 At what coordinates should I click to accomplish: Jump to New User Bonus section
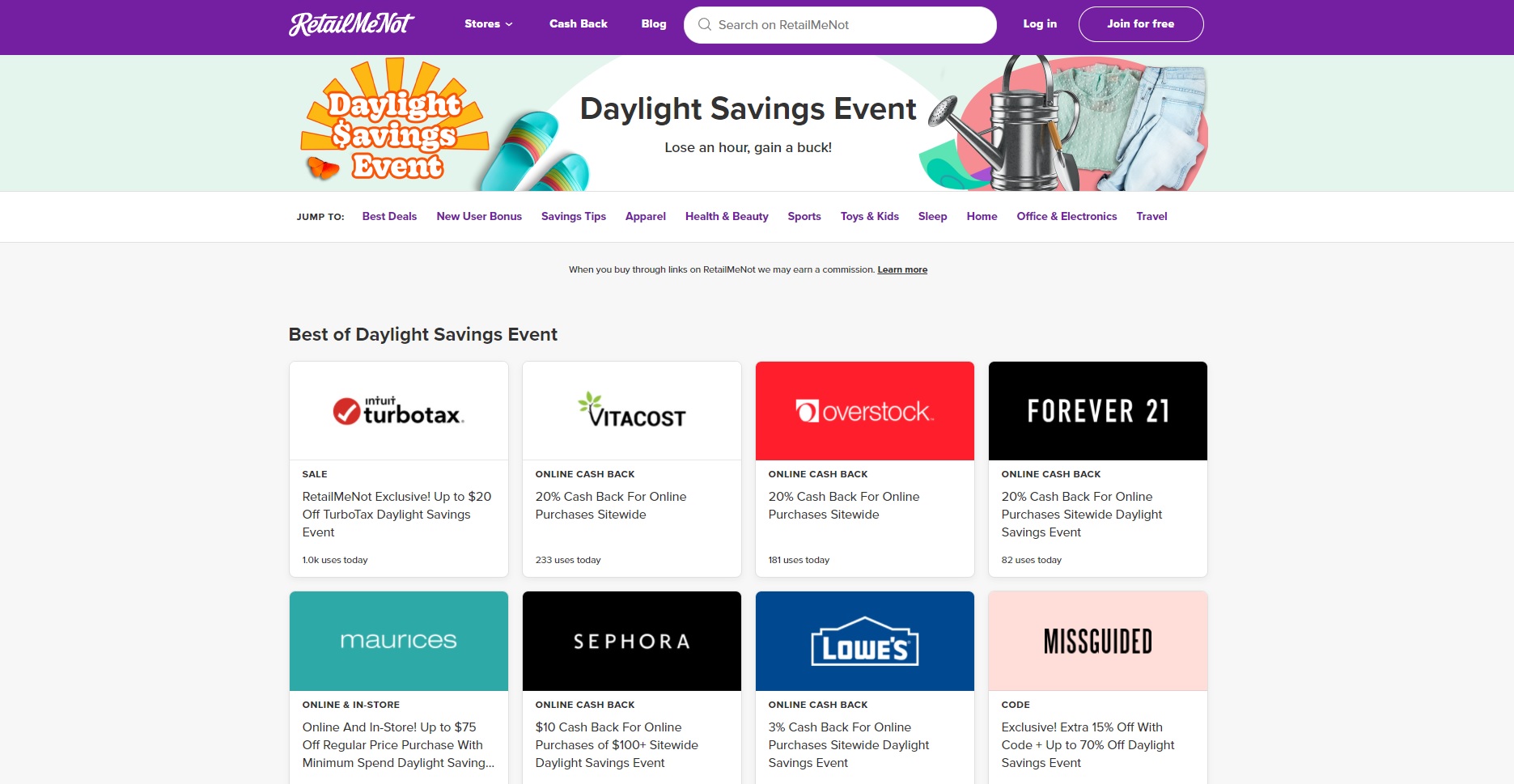pos(479,216)
